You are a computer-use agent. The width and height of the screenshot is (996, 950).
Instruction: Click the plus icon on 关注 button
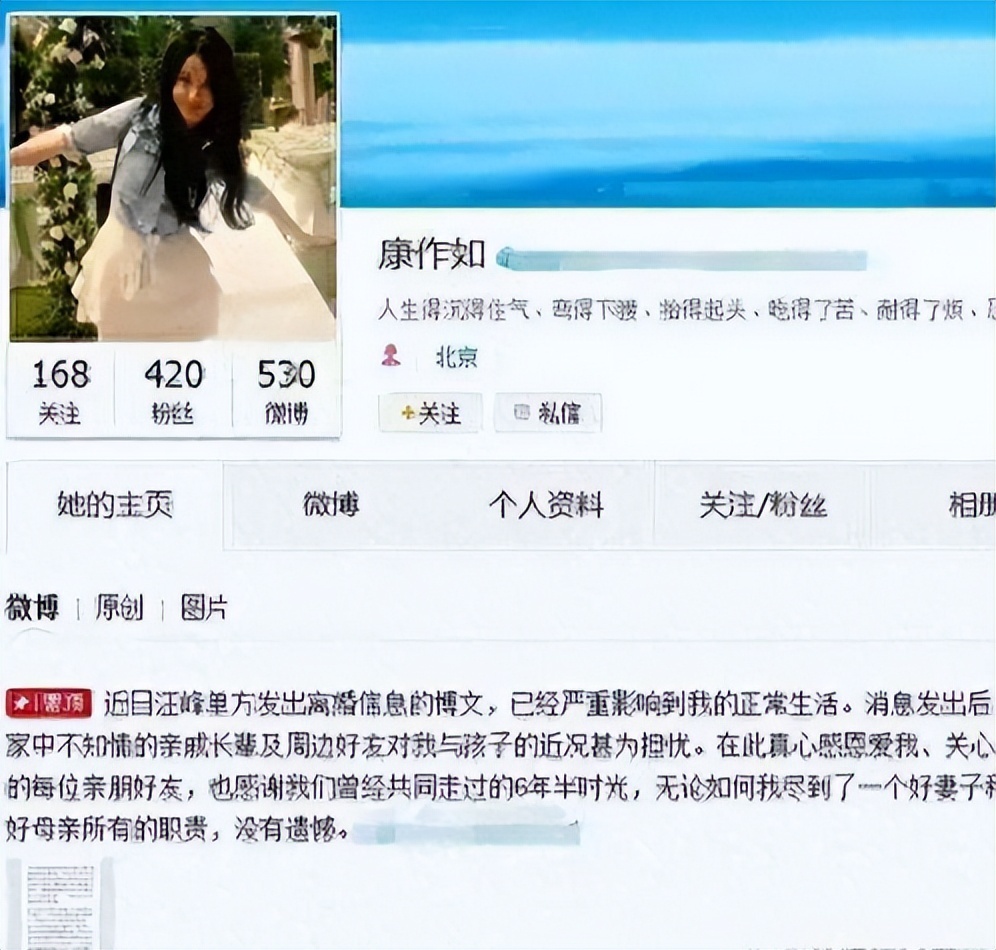pyautogui.click(x=407, y=413)
